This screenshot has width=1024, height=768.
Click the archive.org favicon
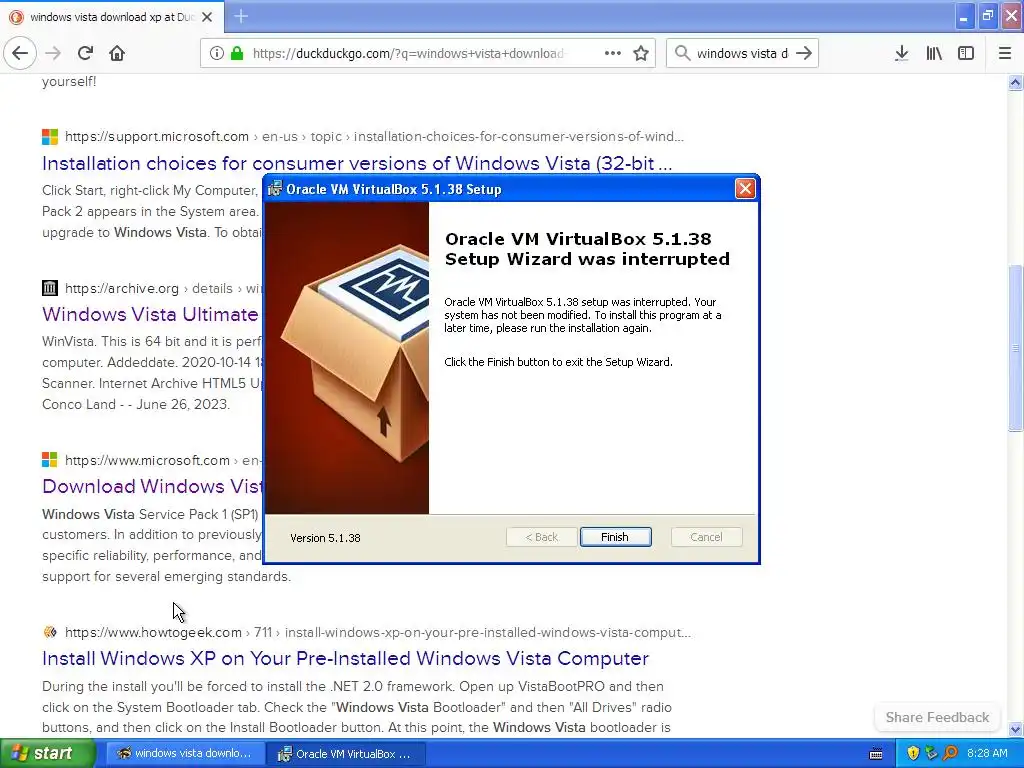(50, 288)
